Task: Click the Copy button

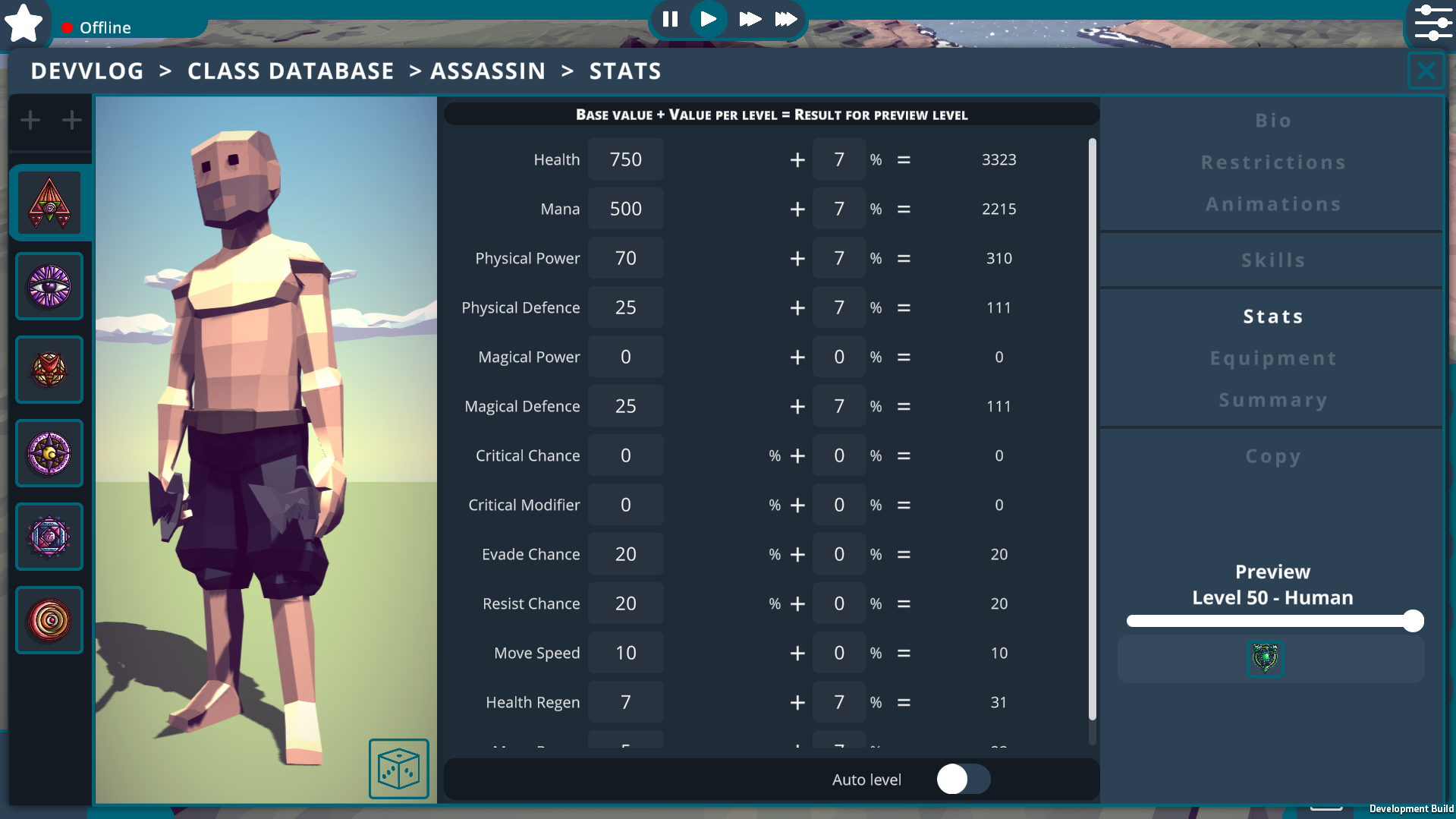Action: [x=1273, y=456]
